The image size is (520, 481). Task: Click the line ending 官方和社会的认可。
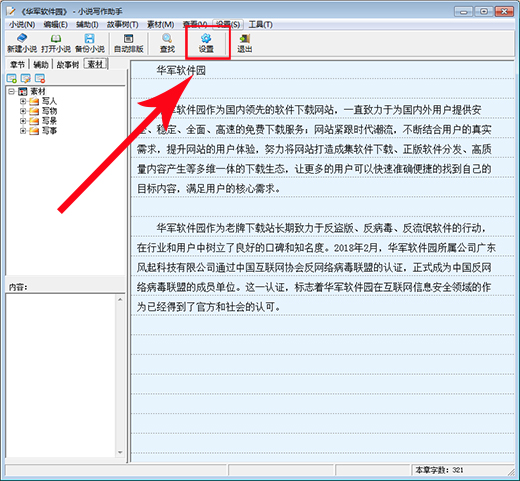point(209,307)
